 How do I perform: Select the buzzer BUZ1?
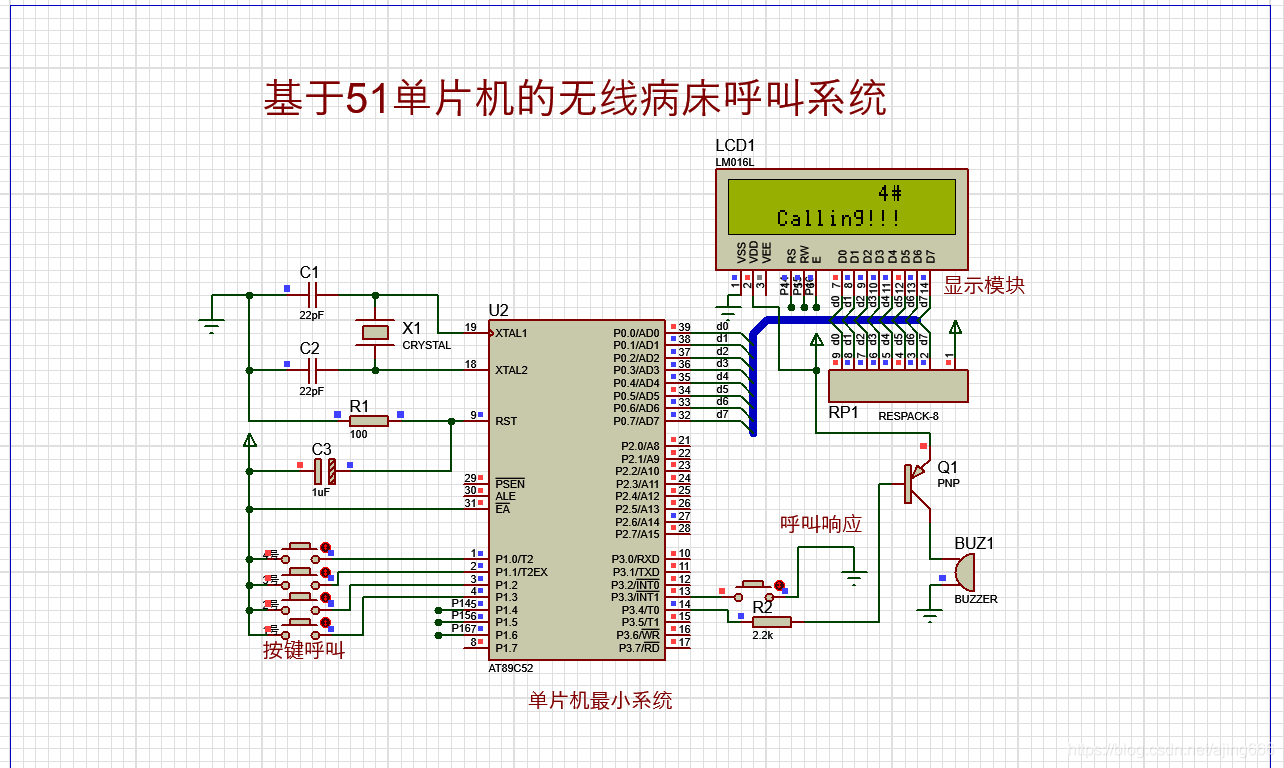(x=965, y=570)
